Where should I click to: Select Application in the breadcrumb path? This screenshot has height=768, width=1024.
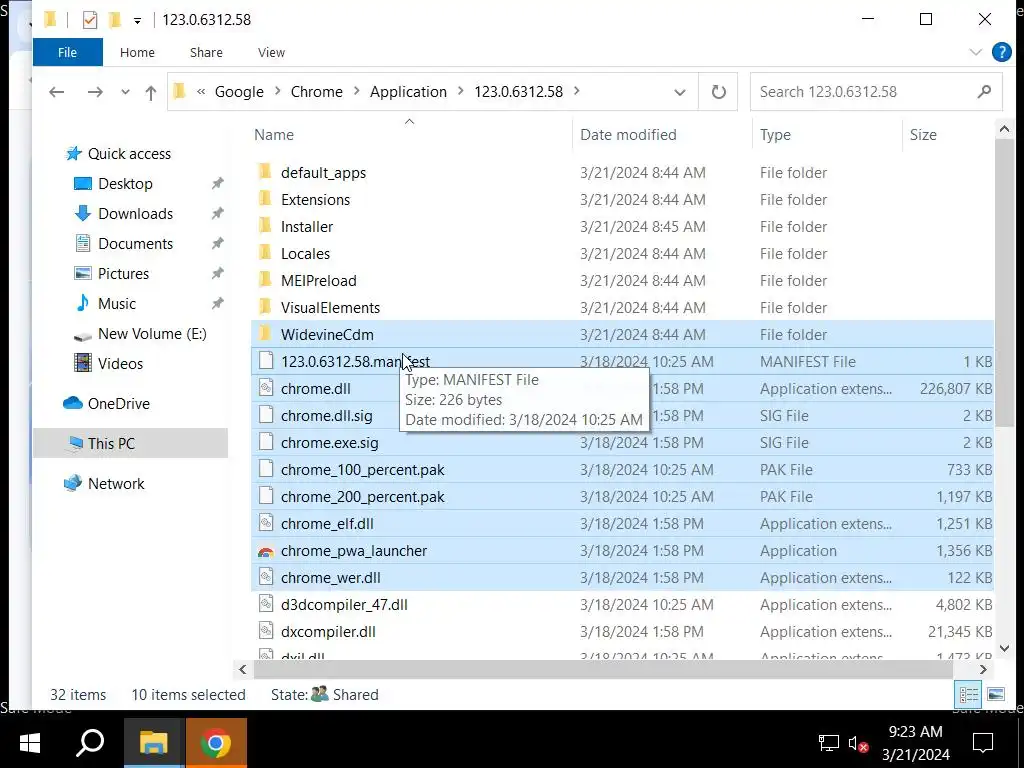point(408,92)
